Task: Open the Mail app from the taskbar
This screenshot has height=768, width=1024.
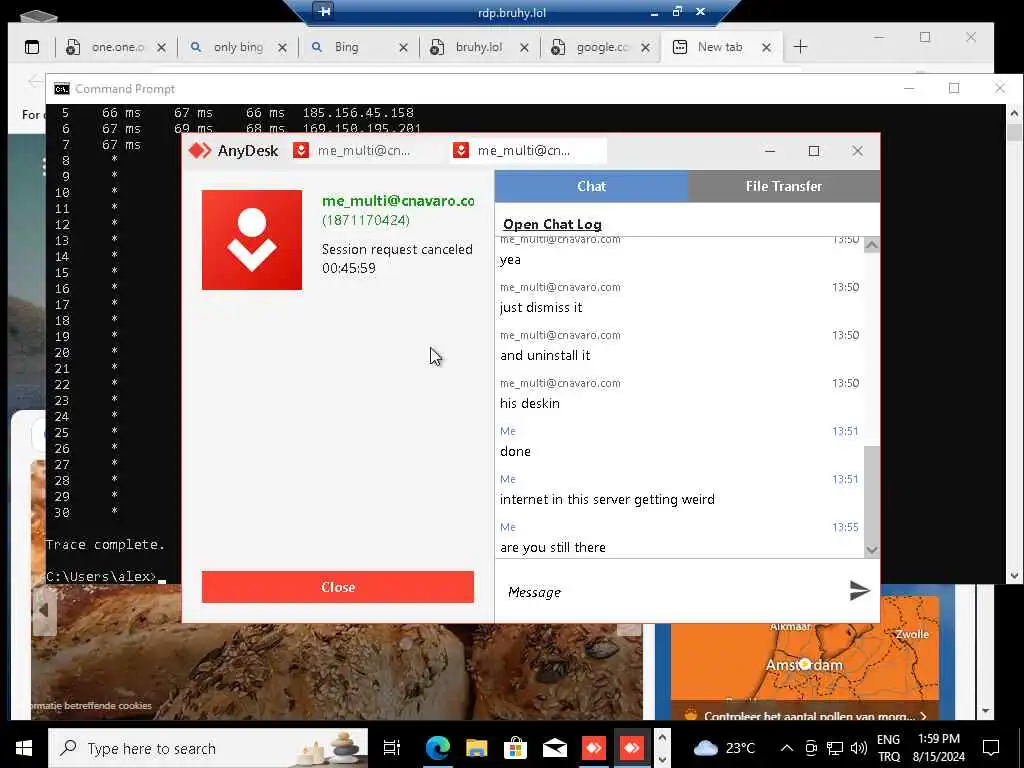Action: click(554, 748)
